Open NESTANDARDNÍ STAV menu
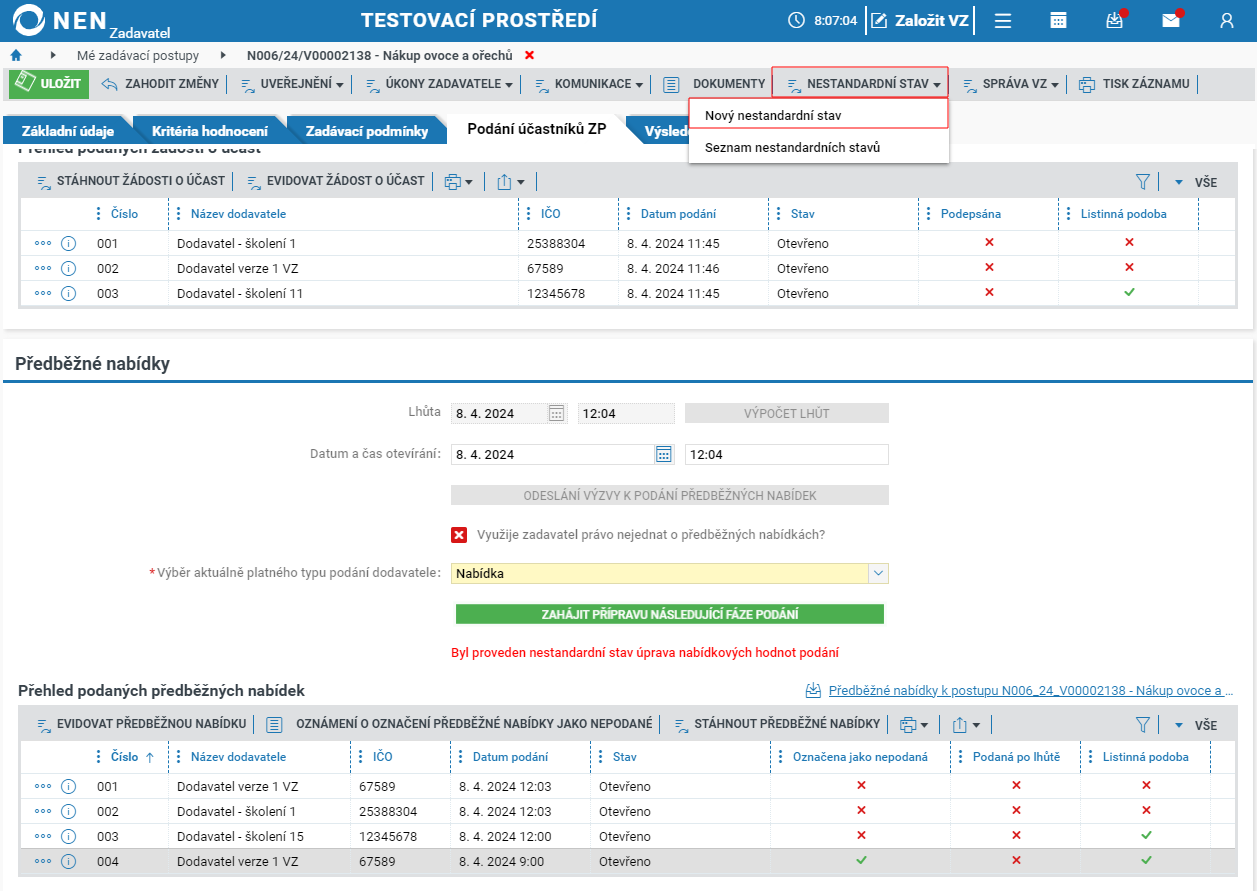This screenshot has width=1257, height=891. pos(860,84)
